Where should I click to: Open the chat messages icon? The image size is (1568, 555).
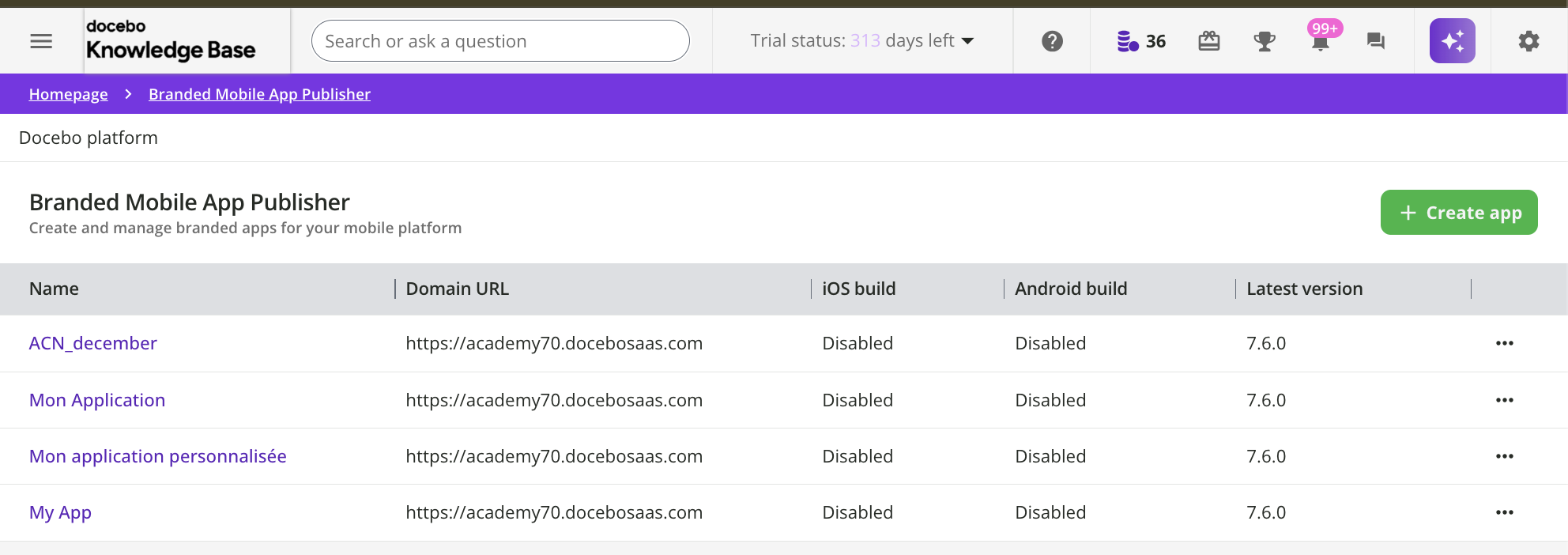(x=1376, y=41)
